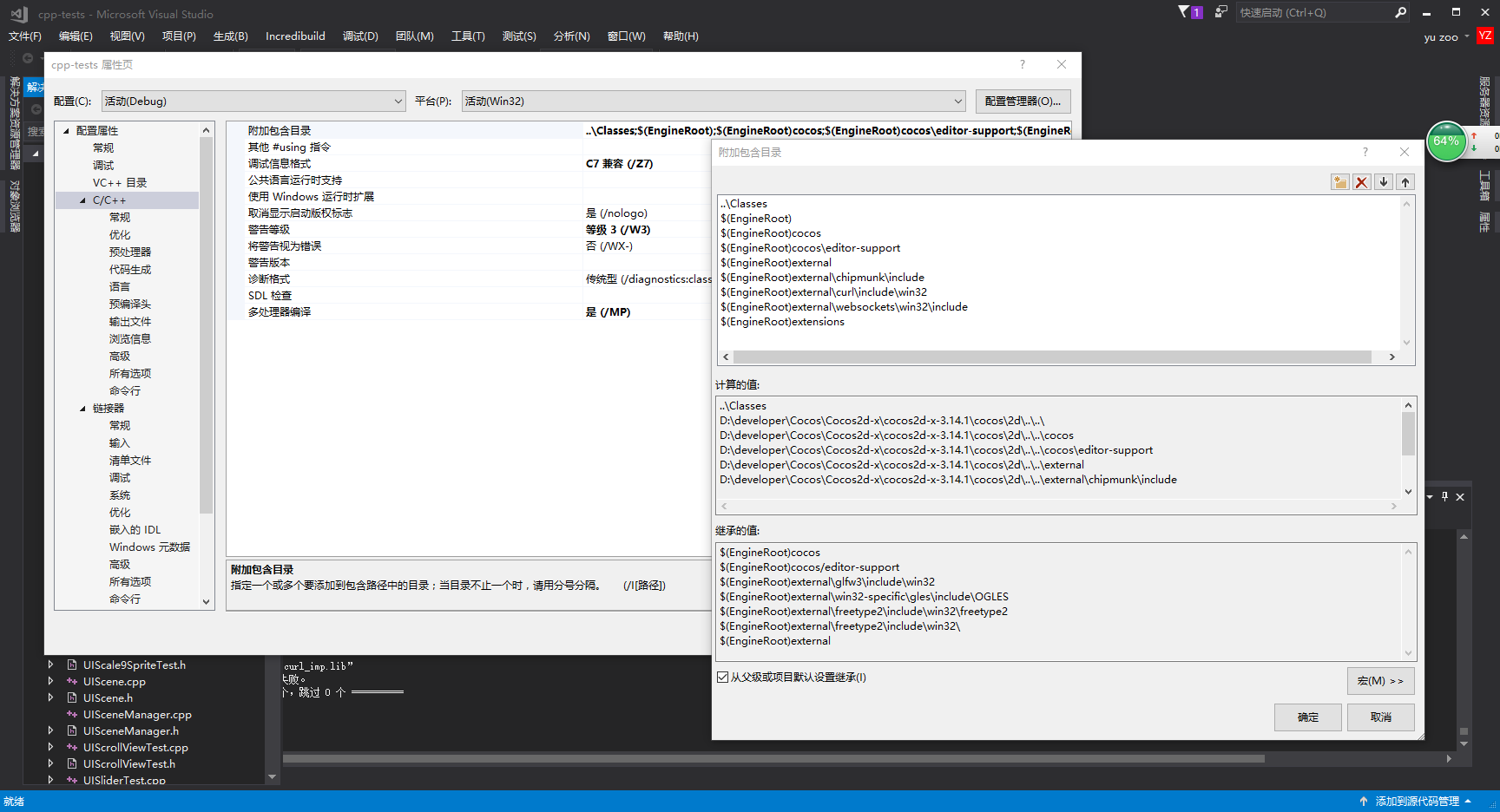
Task: Select 预处理器 in the property tree
Action: tap(130, 252)
